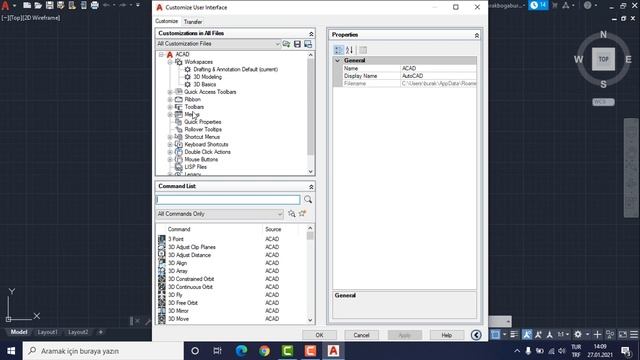
Task: Switch to the Model tab in AutoCAD
Action: [x=19, y=332]
